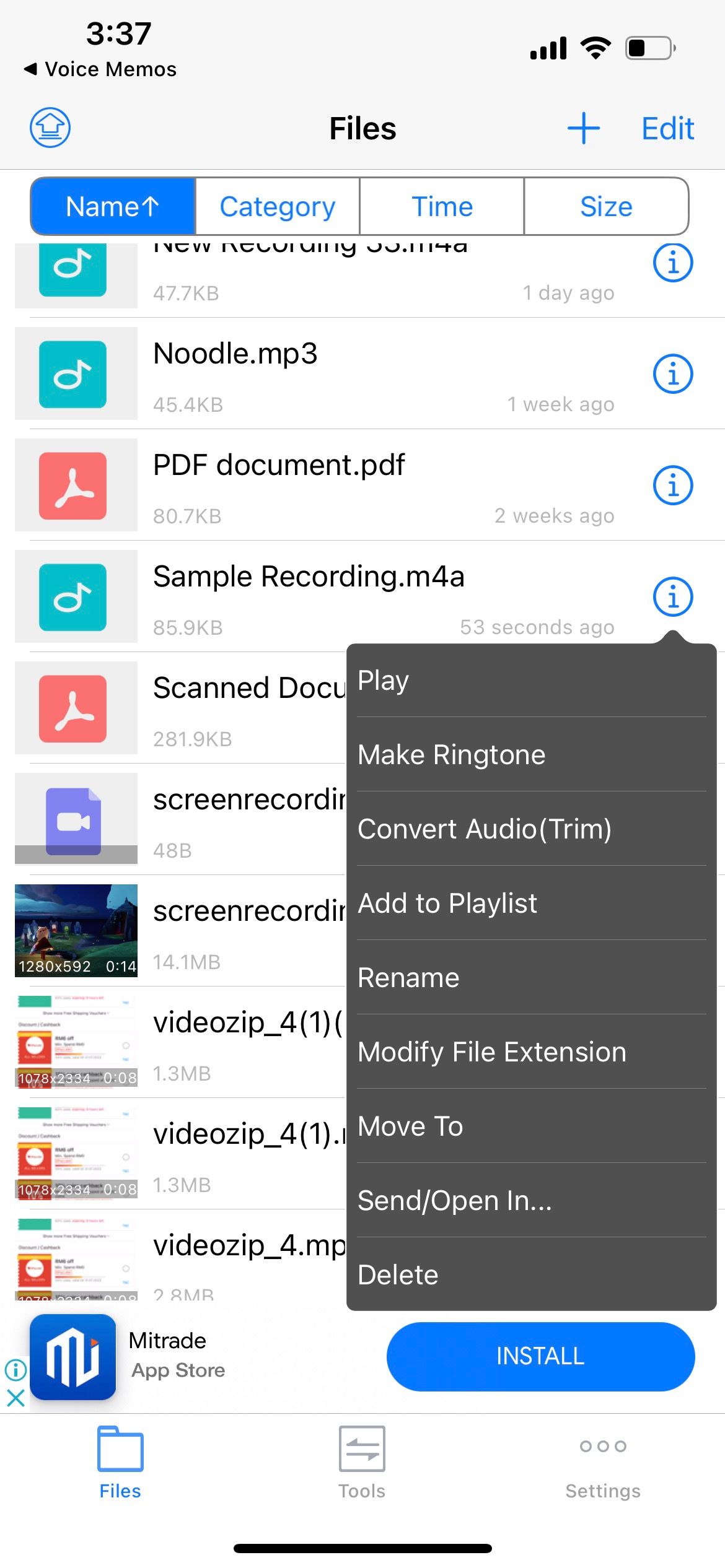Choose Convert Audio(Trim) option
Image resolution: width=725 pixels, height=1568 pixels.
(532, 829)
